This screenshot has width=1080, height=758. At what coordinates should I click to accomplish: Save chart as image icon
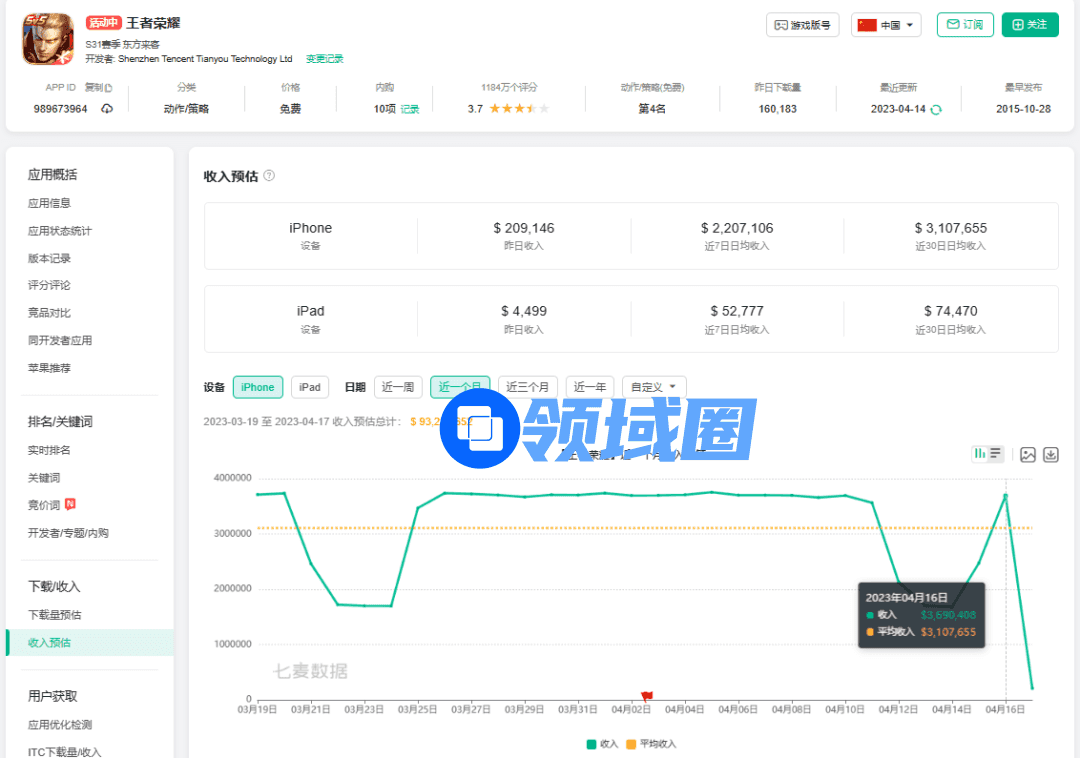coord(1028,455)
